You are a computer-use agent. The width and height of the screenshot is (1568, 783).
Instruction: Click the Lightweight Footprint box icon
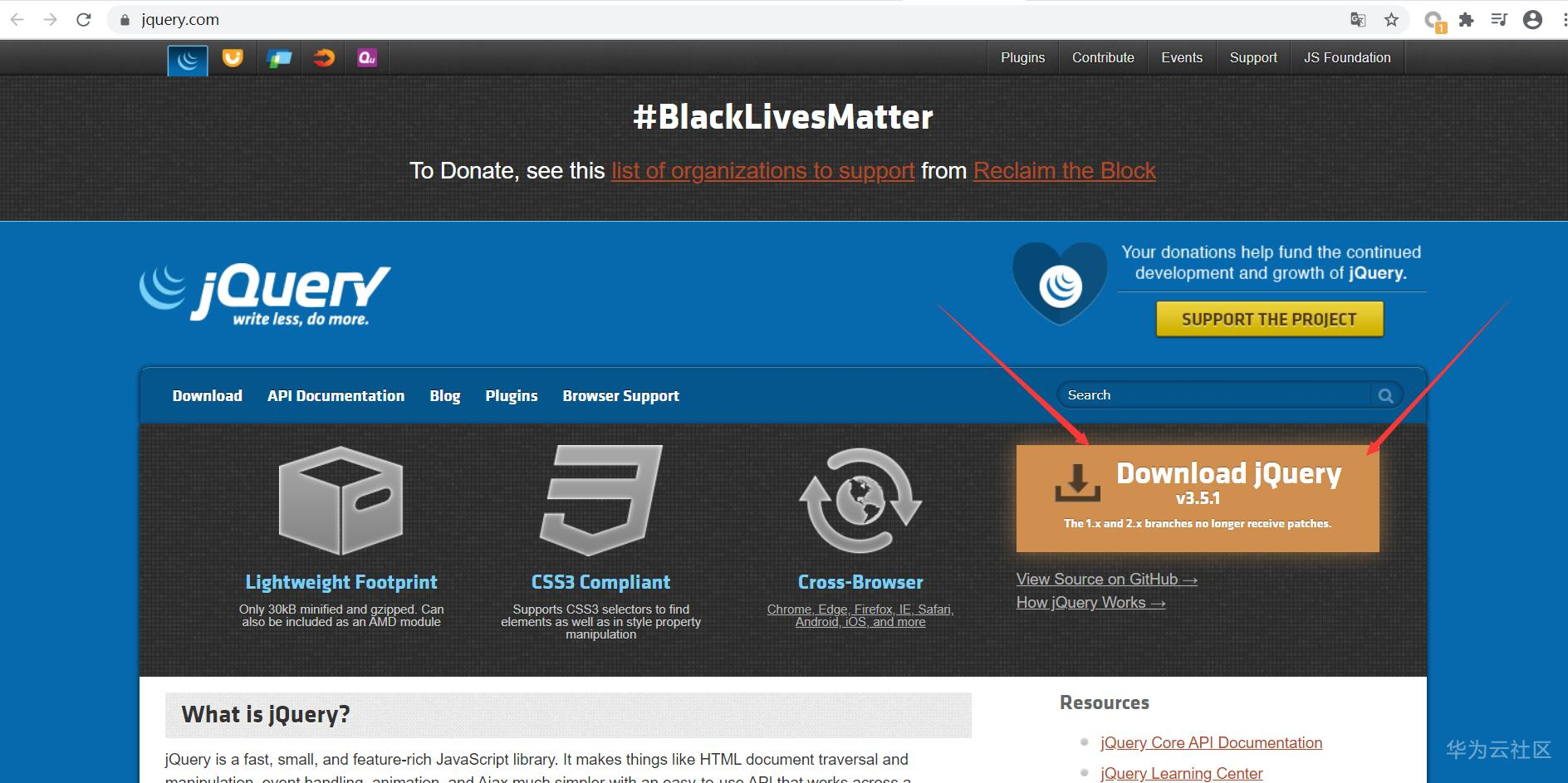[x=341, y=501]
